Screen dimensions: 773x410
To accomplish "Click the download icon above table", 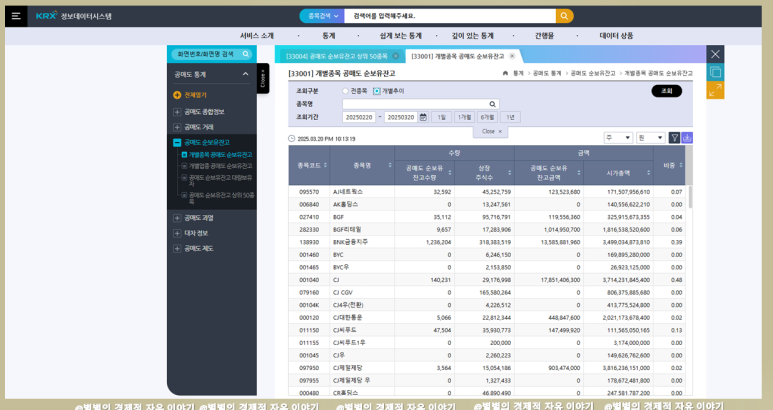I will click(x=687, y=138).
